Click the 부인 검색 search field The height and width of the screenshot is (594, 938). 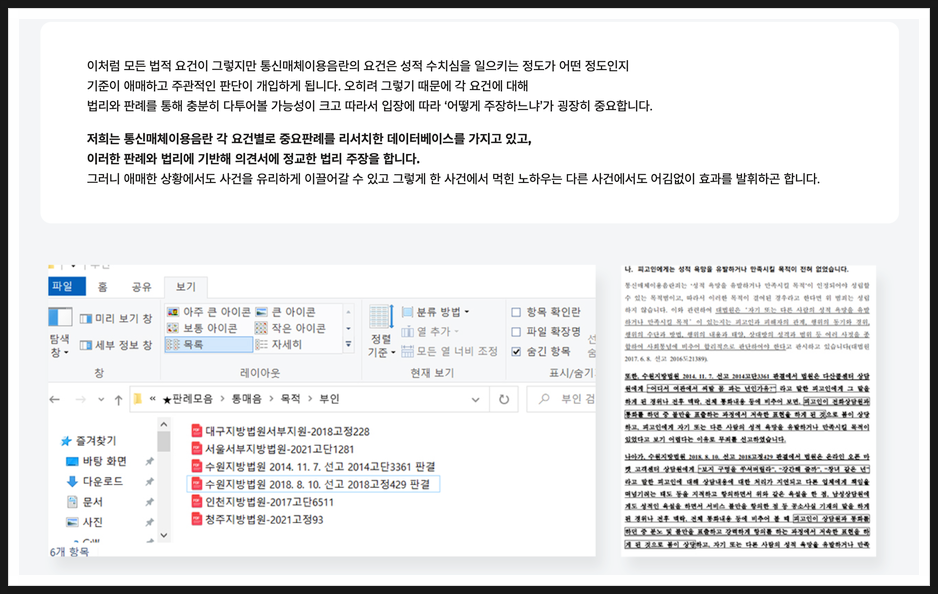point(561,399)
